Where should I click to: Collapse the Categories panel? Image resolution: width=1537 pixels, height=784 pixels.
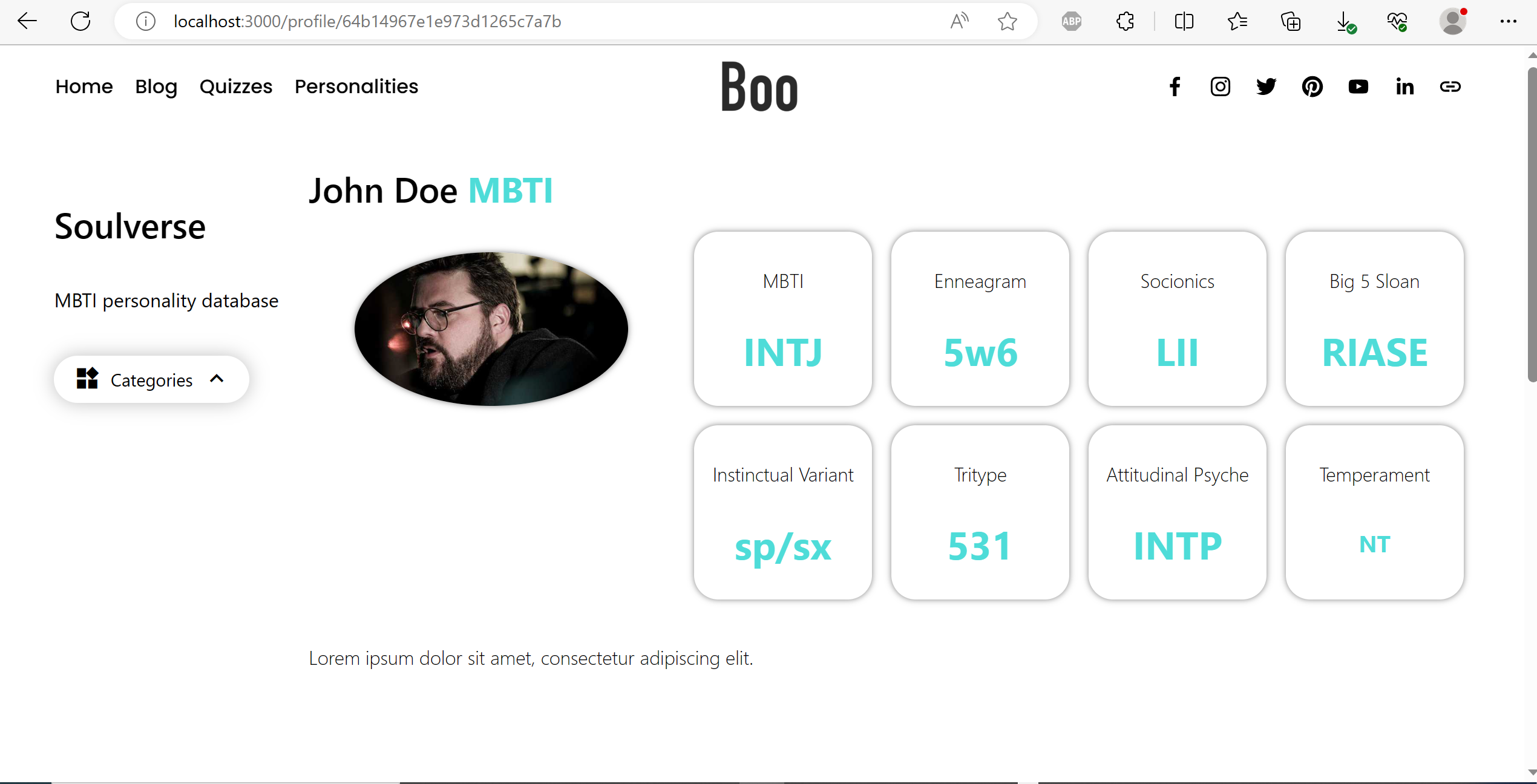pos(218,378)
